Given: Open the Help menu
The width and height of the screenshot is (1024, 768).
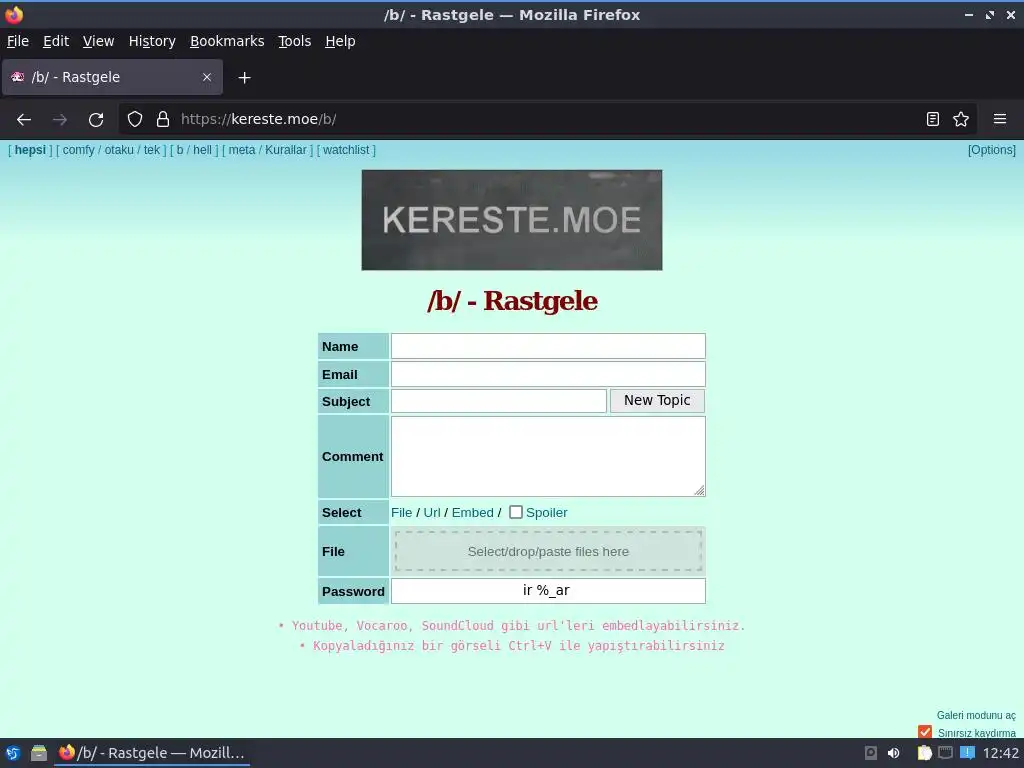Looking at the screenshot, I should click(340, 41).
